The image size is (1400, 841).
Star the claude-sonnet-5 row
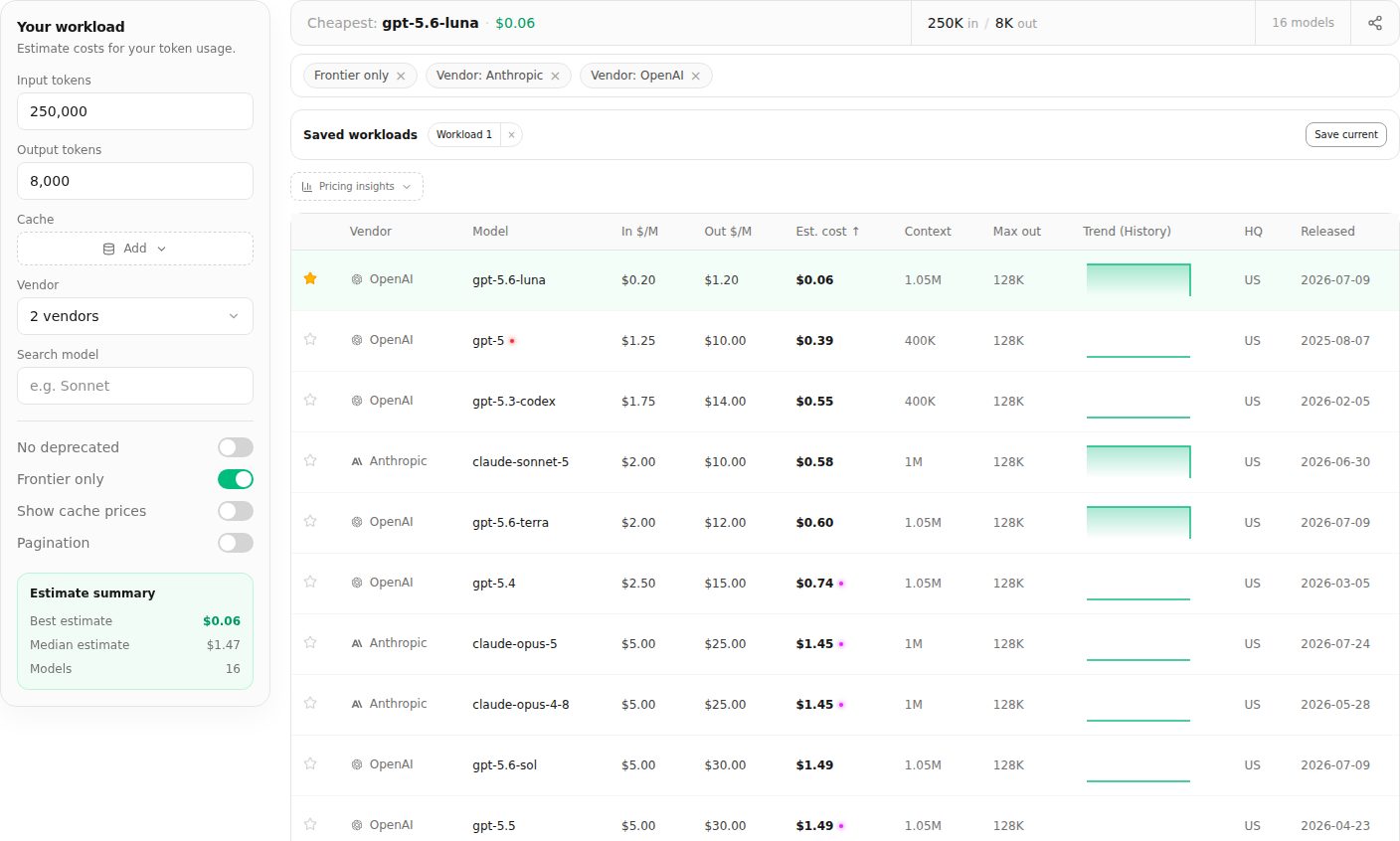[x=310, y=461]
